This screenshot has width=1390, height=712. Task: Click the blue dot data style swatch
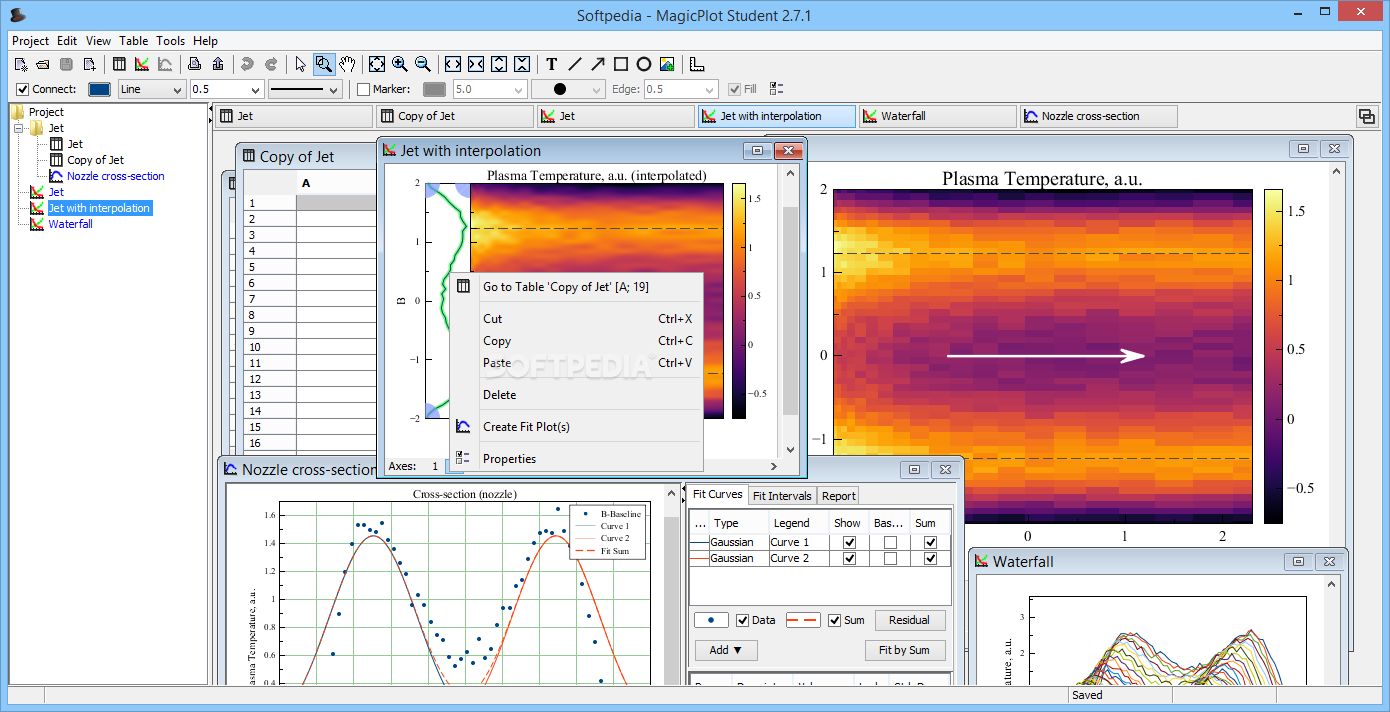[x=711, y=620]
